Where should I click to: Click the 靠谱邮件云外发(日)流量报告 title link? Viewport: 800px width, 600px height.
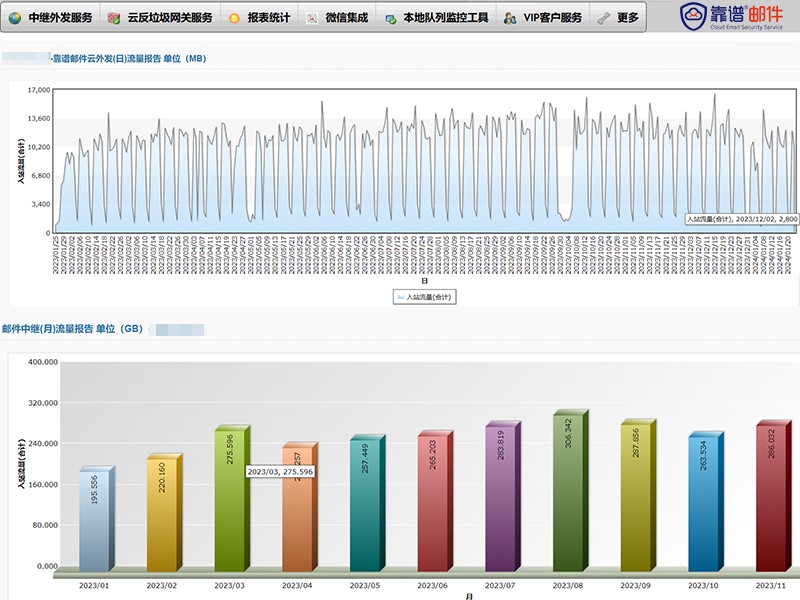click(x=130, y=59)
